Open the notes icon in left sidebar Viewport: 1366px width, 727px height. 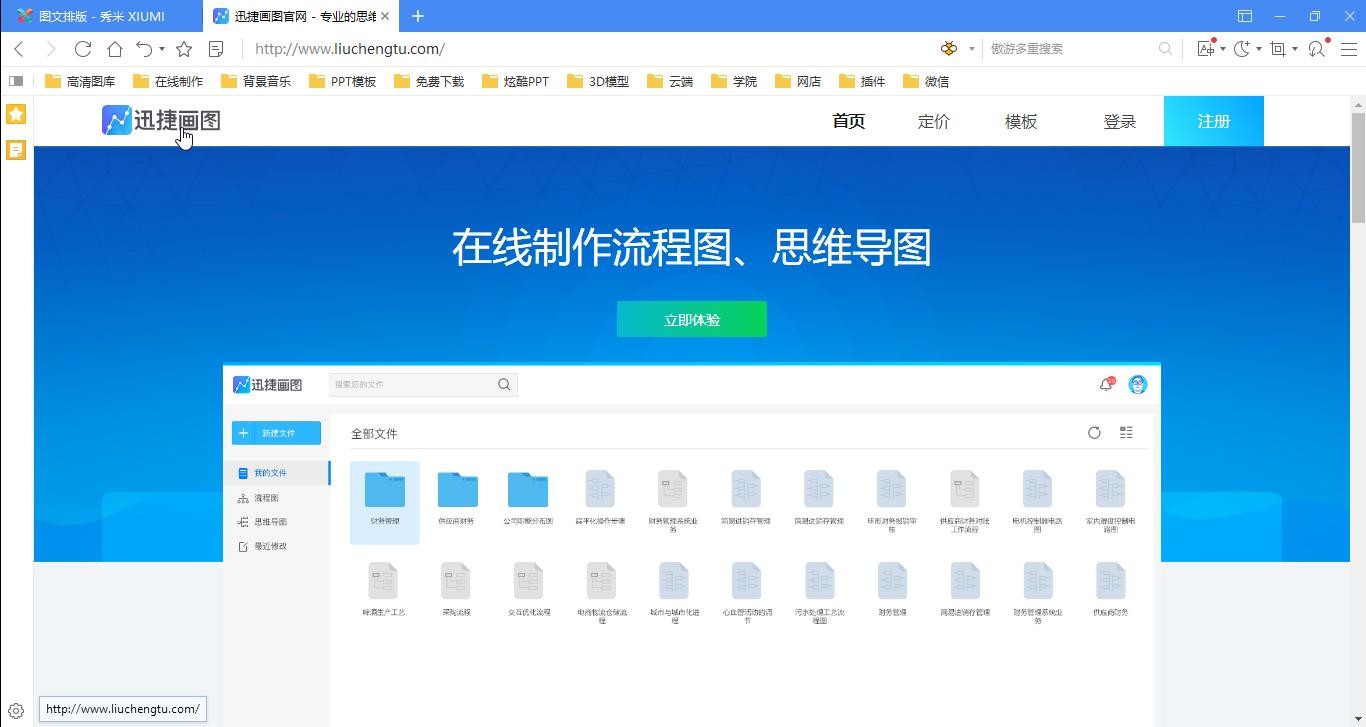[16, 150]
